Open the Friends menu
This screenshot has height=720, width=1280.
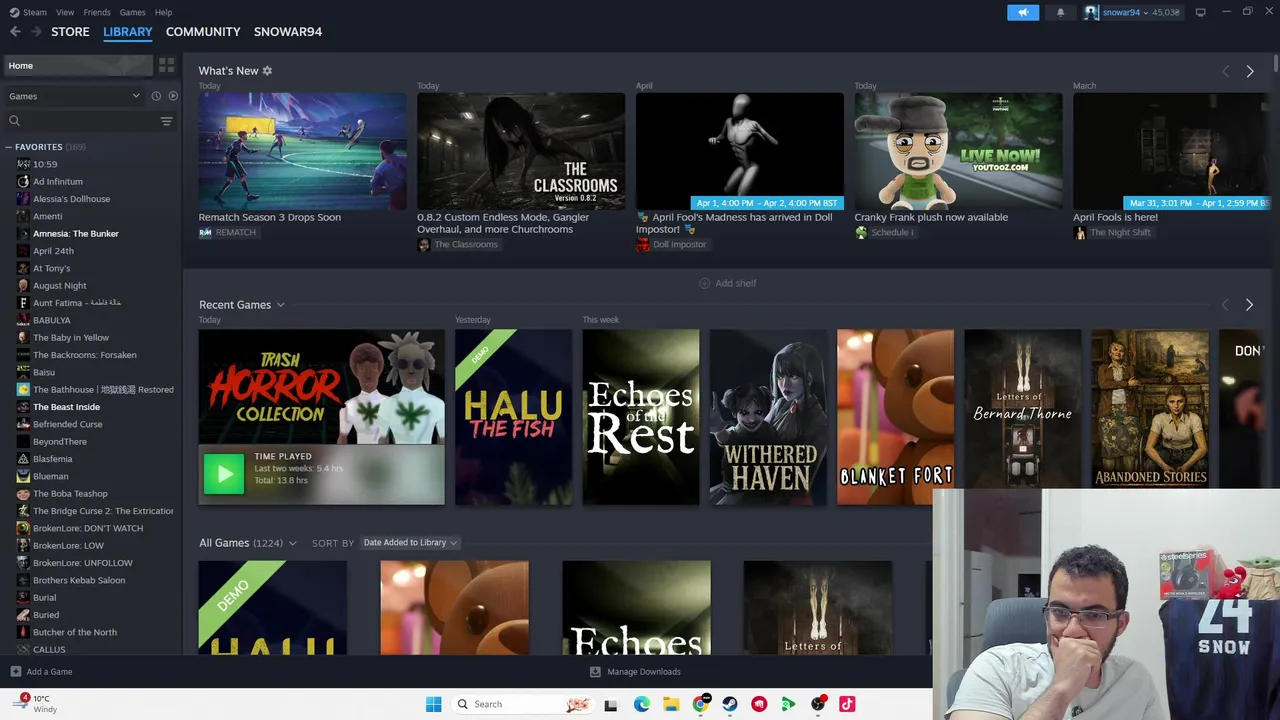click(97, 12)
